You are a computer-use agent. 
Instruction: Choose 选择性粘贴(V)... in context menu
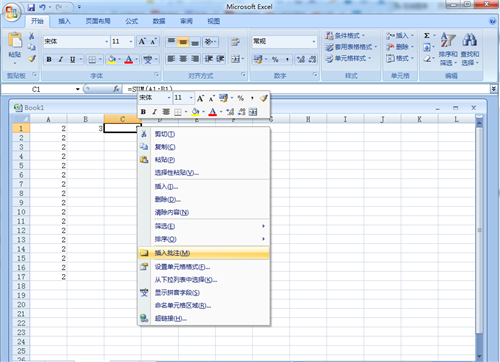click(x=203, y=173)
